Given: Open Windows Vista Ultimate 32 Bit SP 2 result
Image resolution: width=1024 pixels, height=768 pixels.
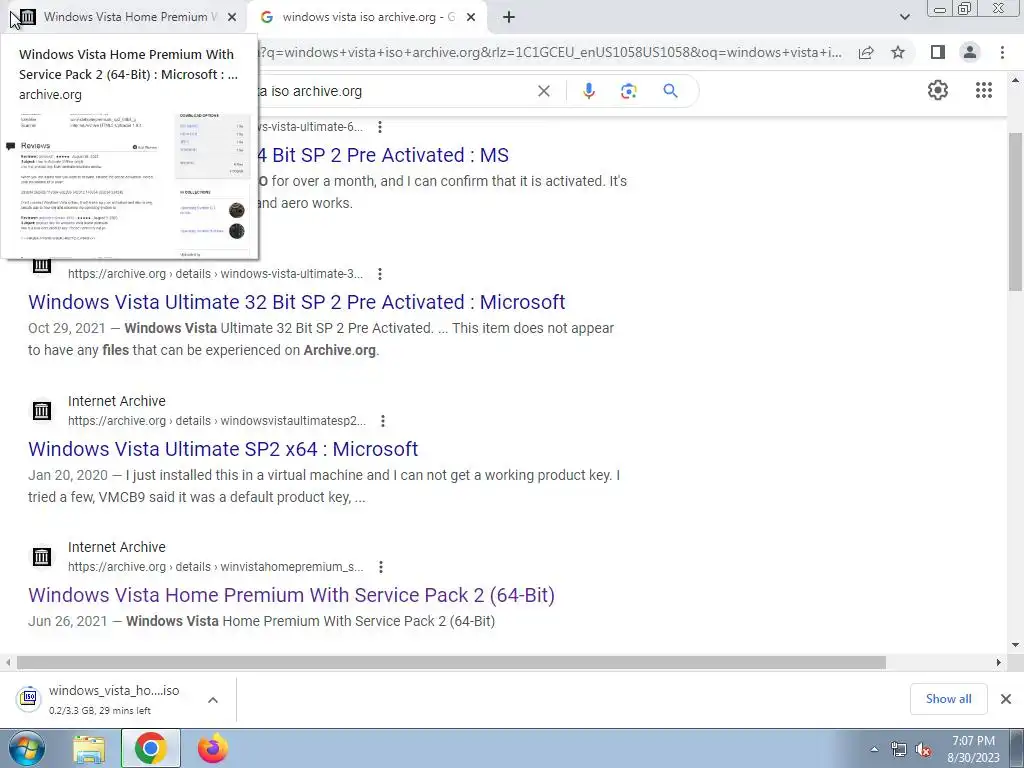Looking at the screenshot, I should (x=296, y=302).
